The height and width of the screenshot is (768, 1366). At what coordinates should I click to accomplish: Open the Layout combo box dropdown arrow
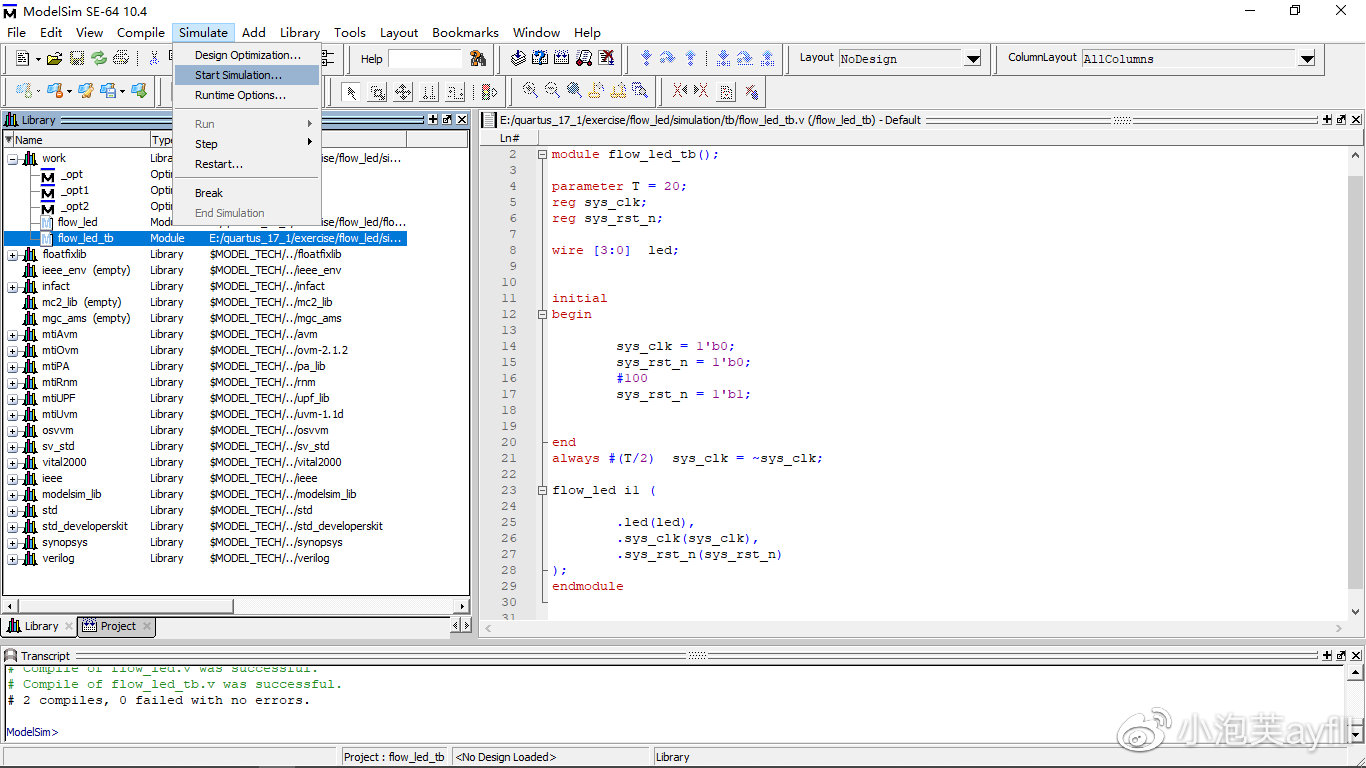pyautogui.click(x=973, y=59)
